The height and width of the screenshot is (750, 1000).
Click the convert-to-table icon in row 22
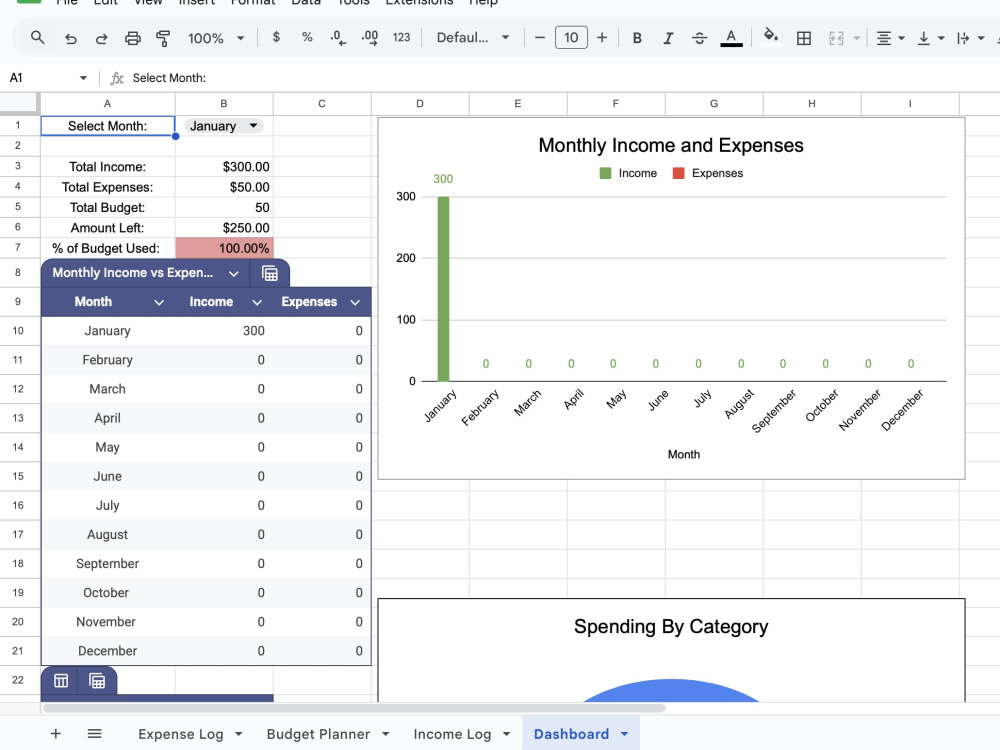(x=61, y=681)
